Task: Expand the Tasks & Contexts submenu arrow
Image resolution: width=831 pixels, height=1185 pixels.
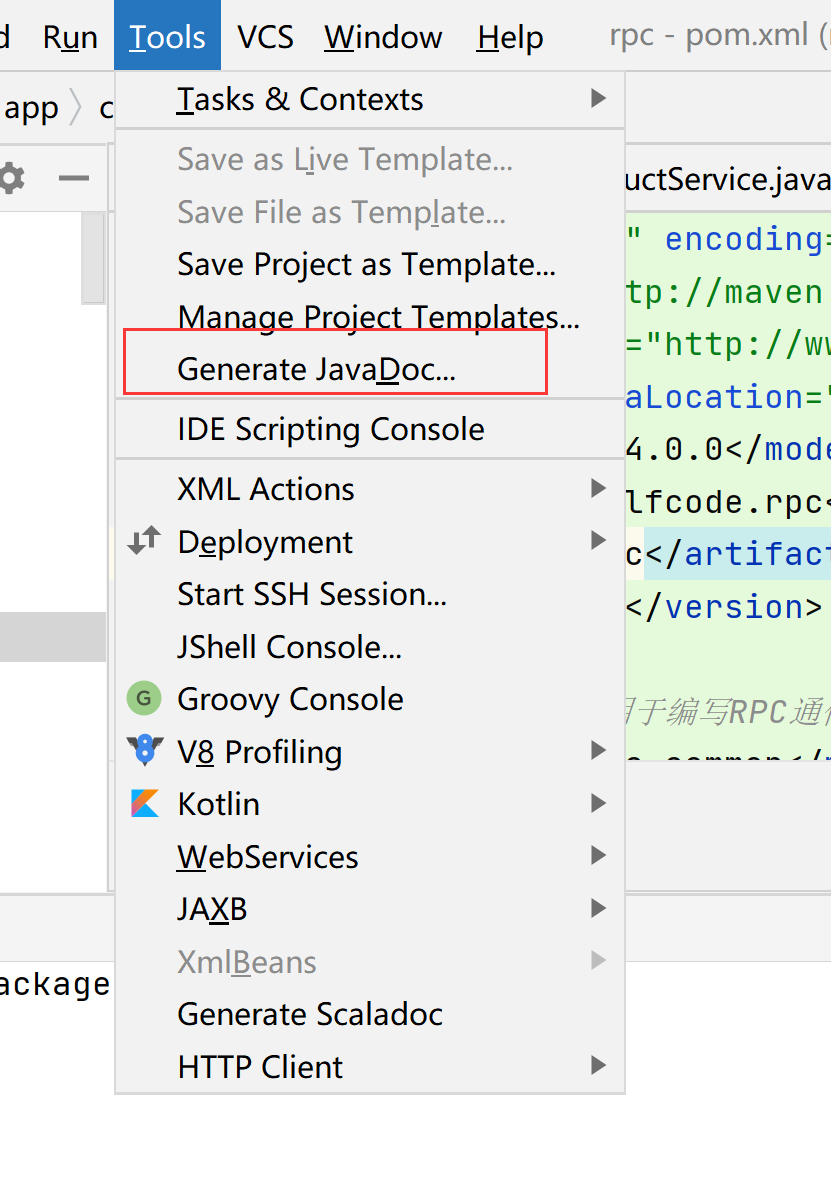Action: [598, 98]
